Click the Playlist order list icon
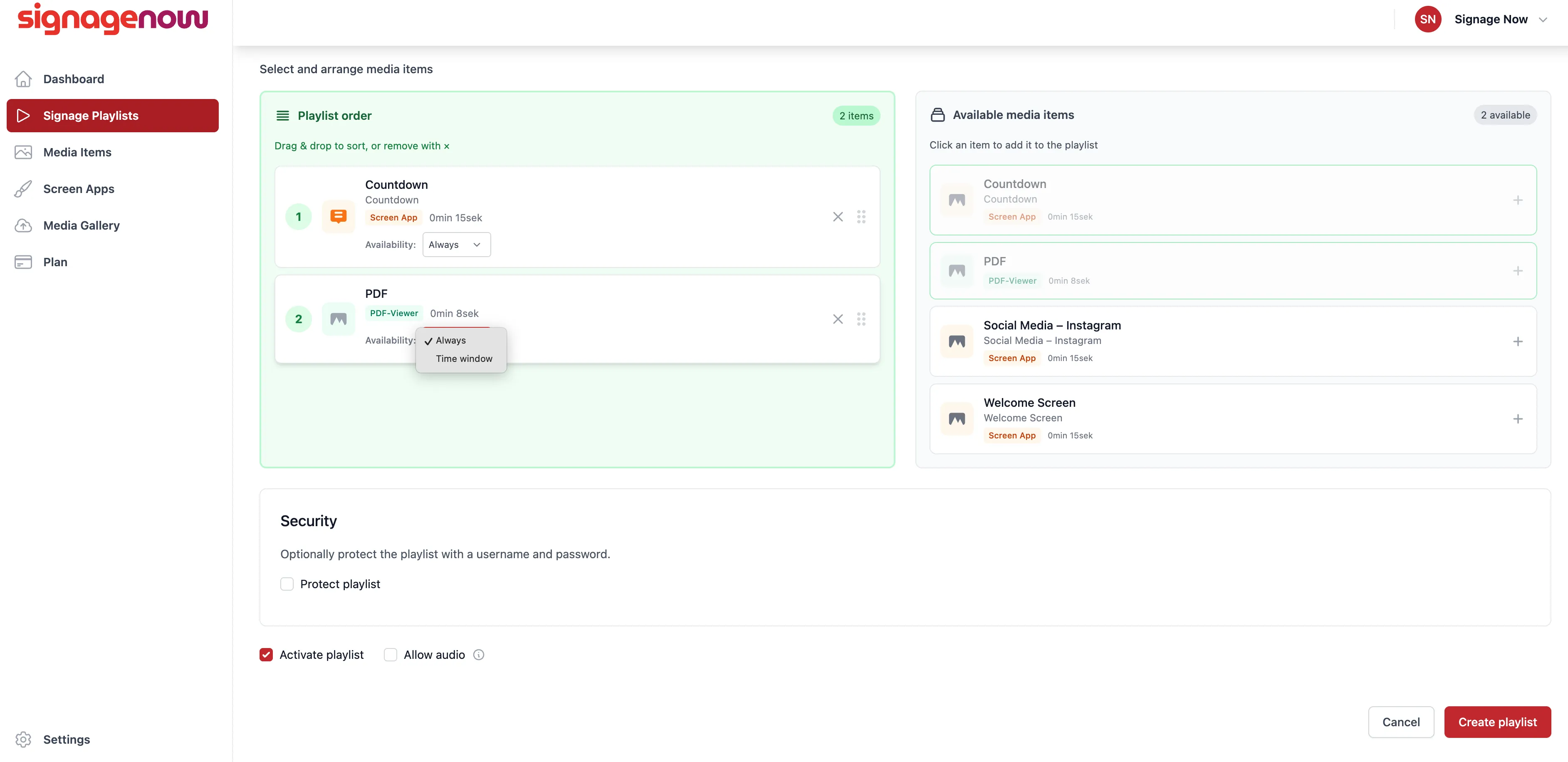Viewport: 1568px width, 762px height. [x=282, y=116]
